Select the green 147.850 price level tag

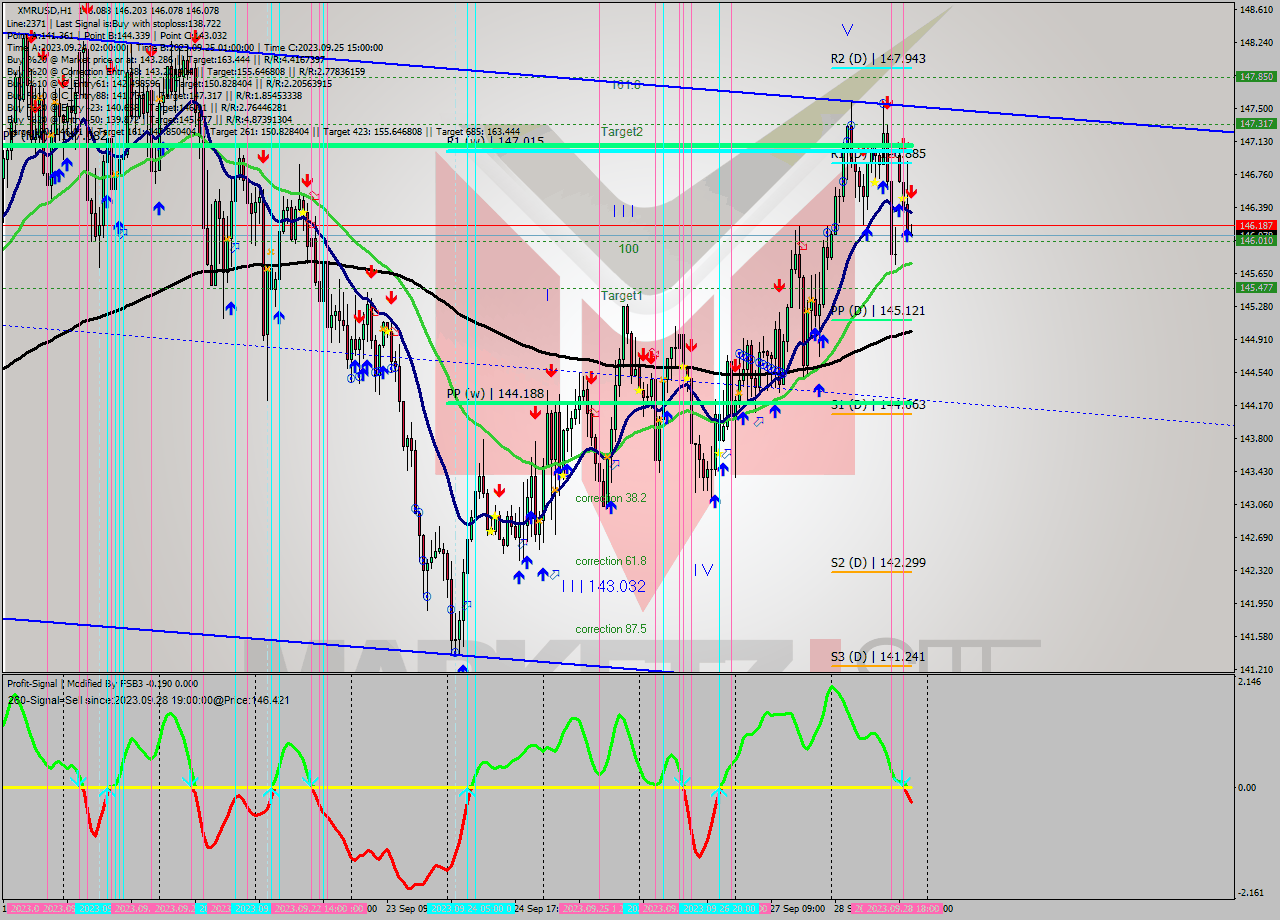pyautogui.click(x=1255, y=76)
